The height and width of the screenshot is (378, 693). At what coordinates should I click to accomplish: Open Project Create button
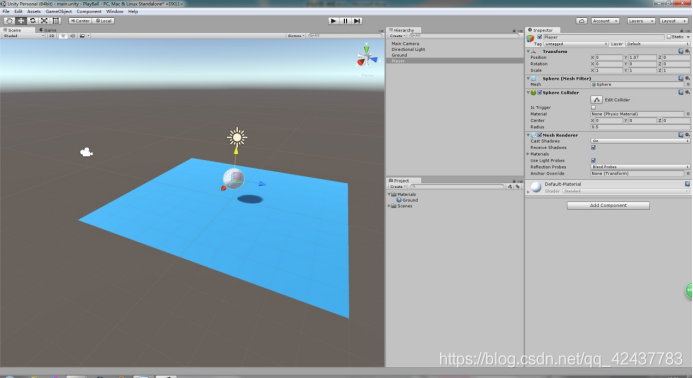tap(397, 187)
